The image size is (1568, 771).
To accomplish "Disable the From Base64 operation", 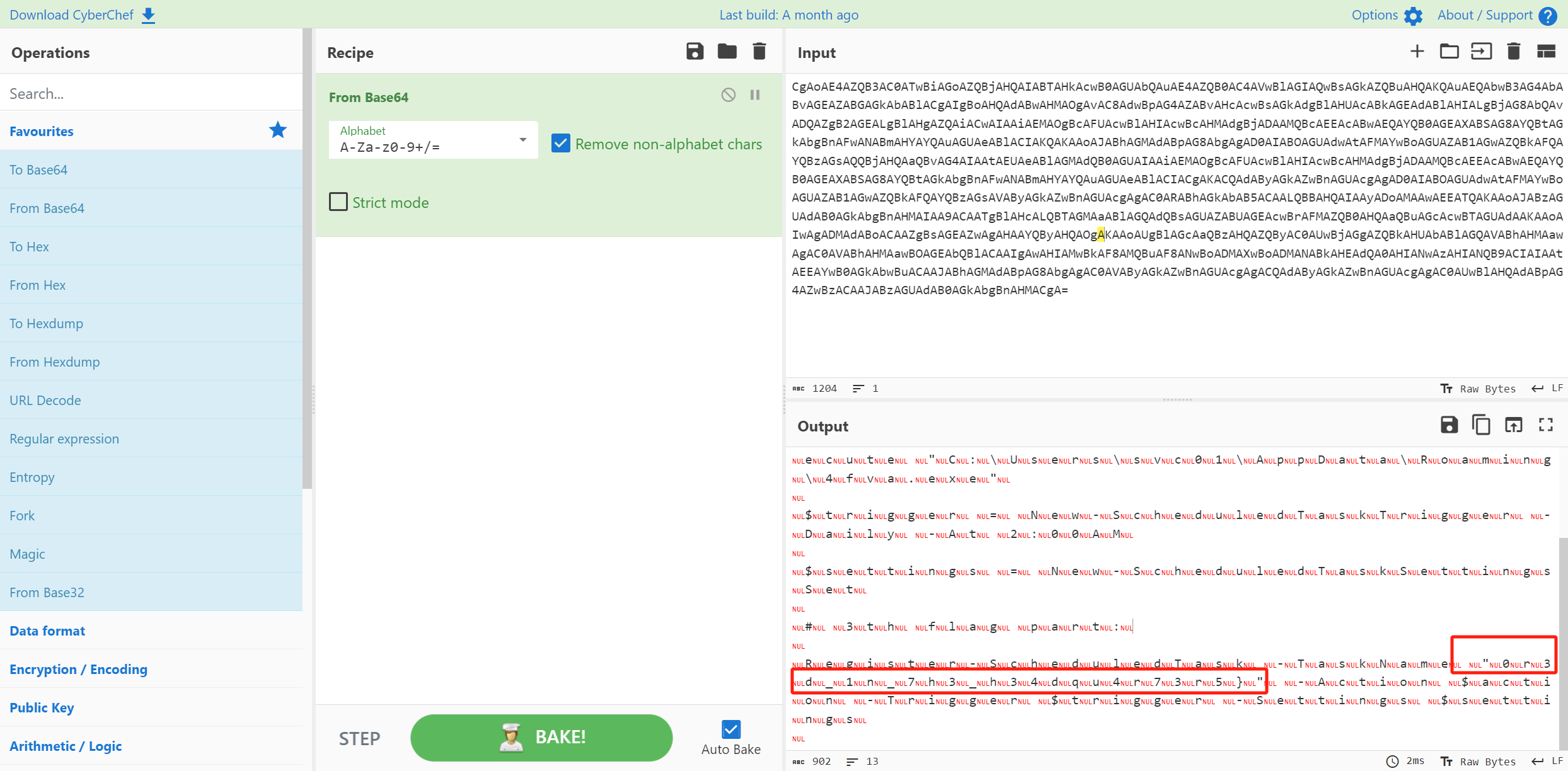I will [x=728, y=95].
